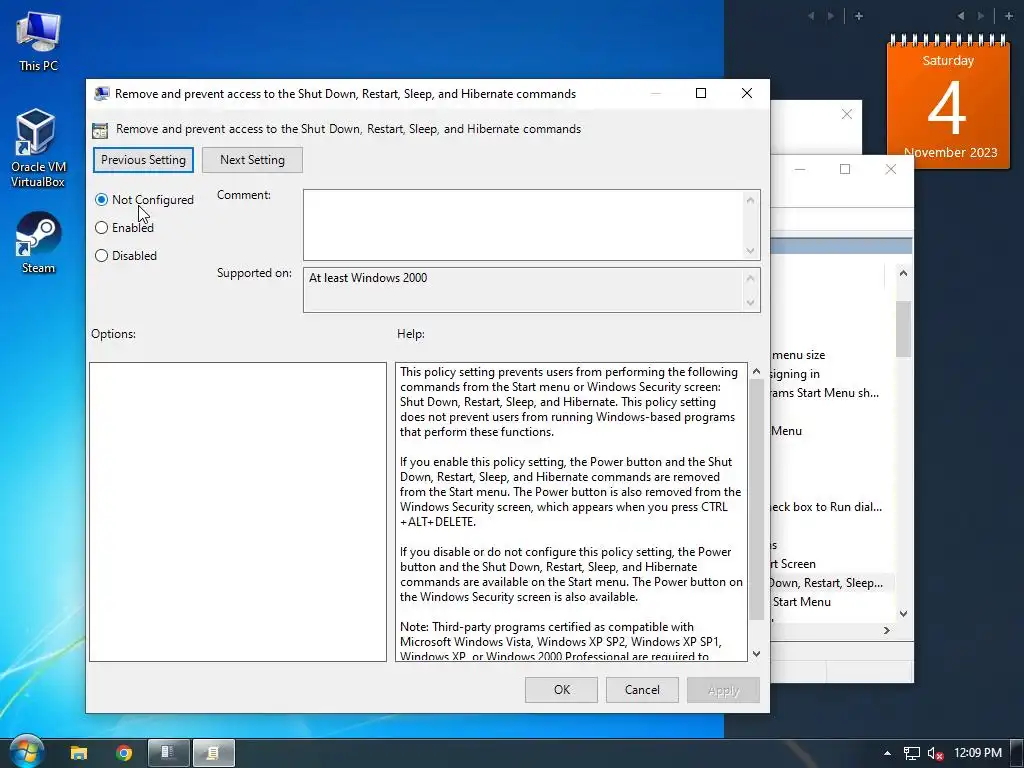
Task: Click Supported on scroll down arrow
Action: [750, 302]
